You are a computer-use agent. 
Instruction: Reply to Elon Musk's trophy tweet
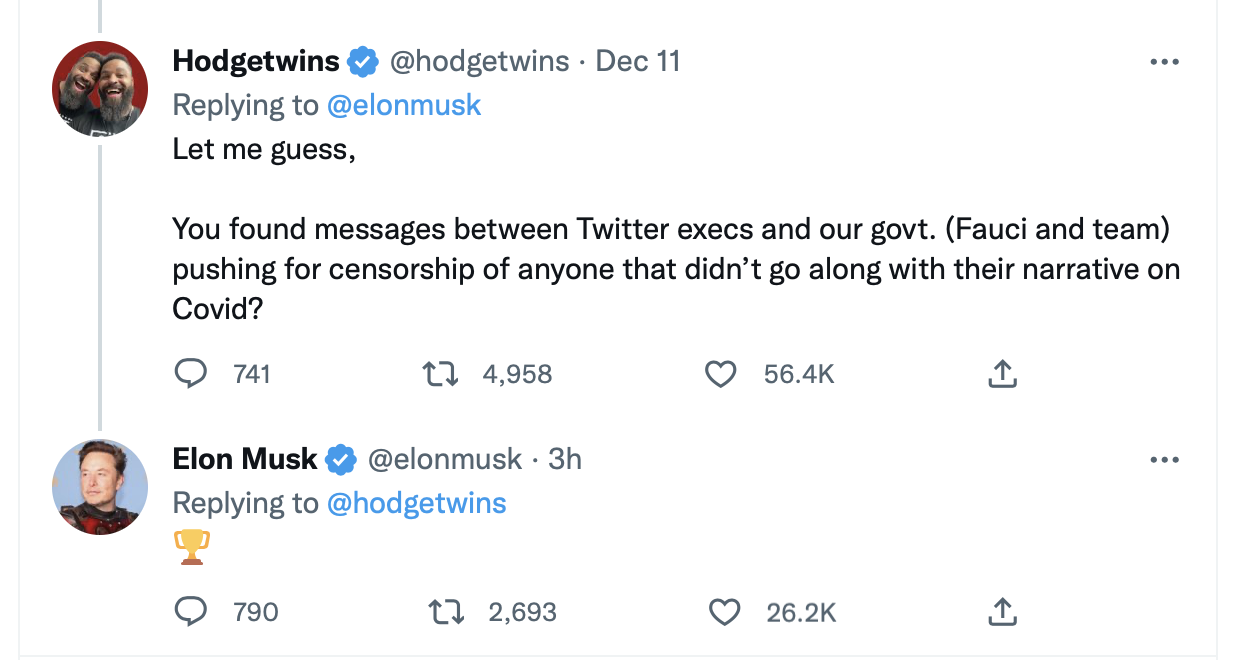pos(190,611)
